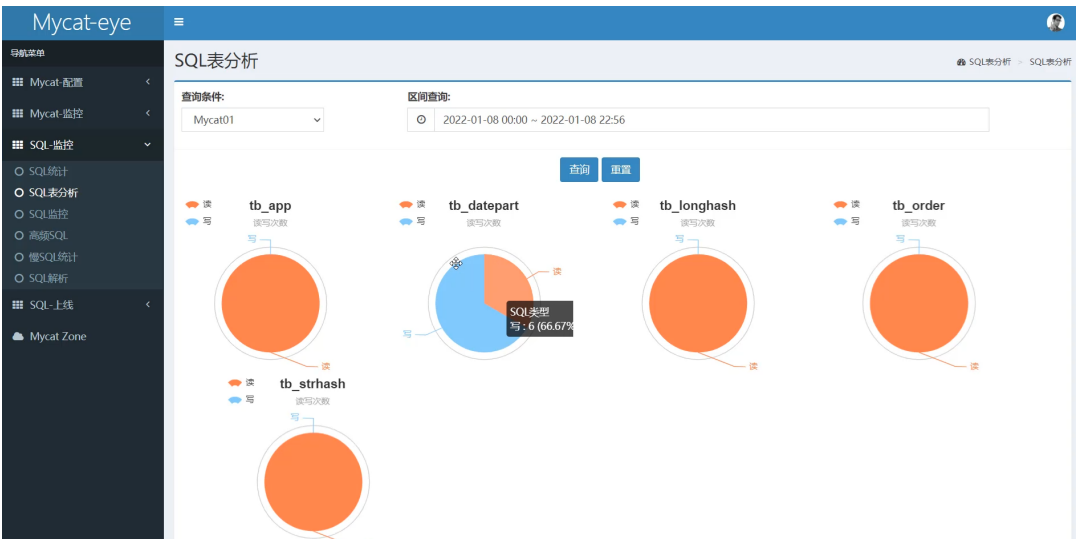This screenshot has width=1080, height=560.
Task: Click the clock icon beside date range
Action: (421, 120)
